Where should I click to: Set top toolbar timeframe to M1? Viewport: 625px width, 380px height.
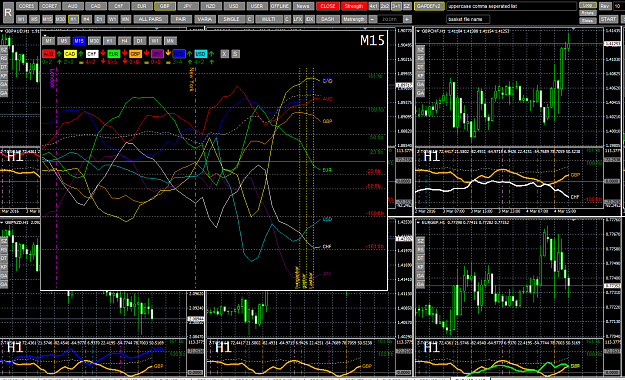coord(22,19)
